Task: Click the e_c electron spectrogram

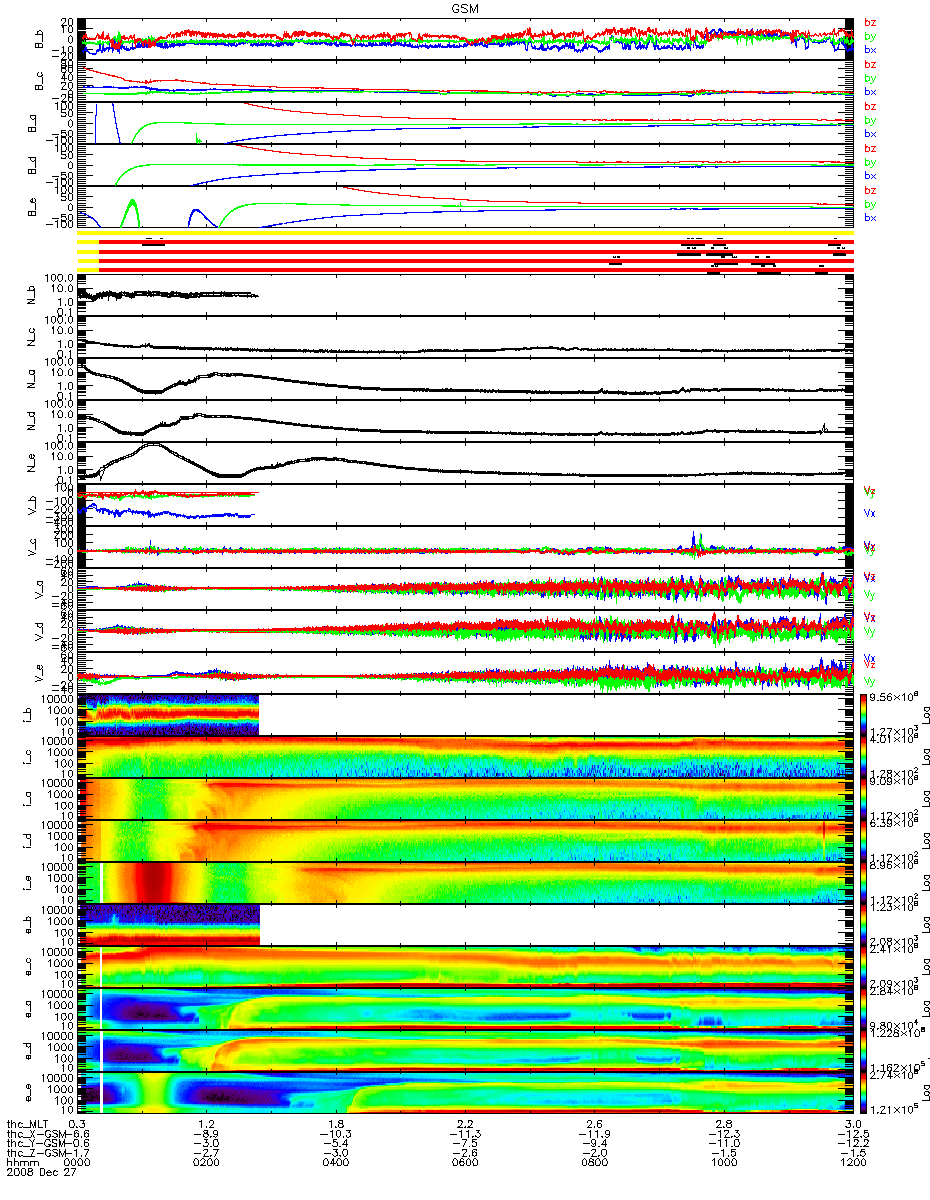Action: [466, 967]
